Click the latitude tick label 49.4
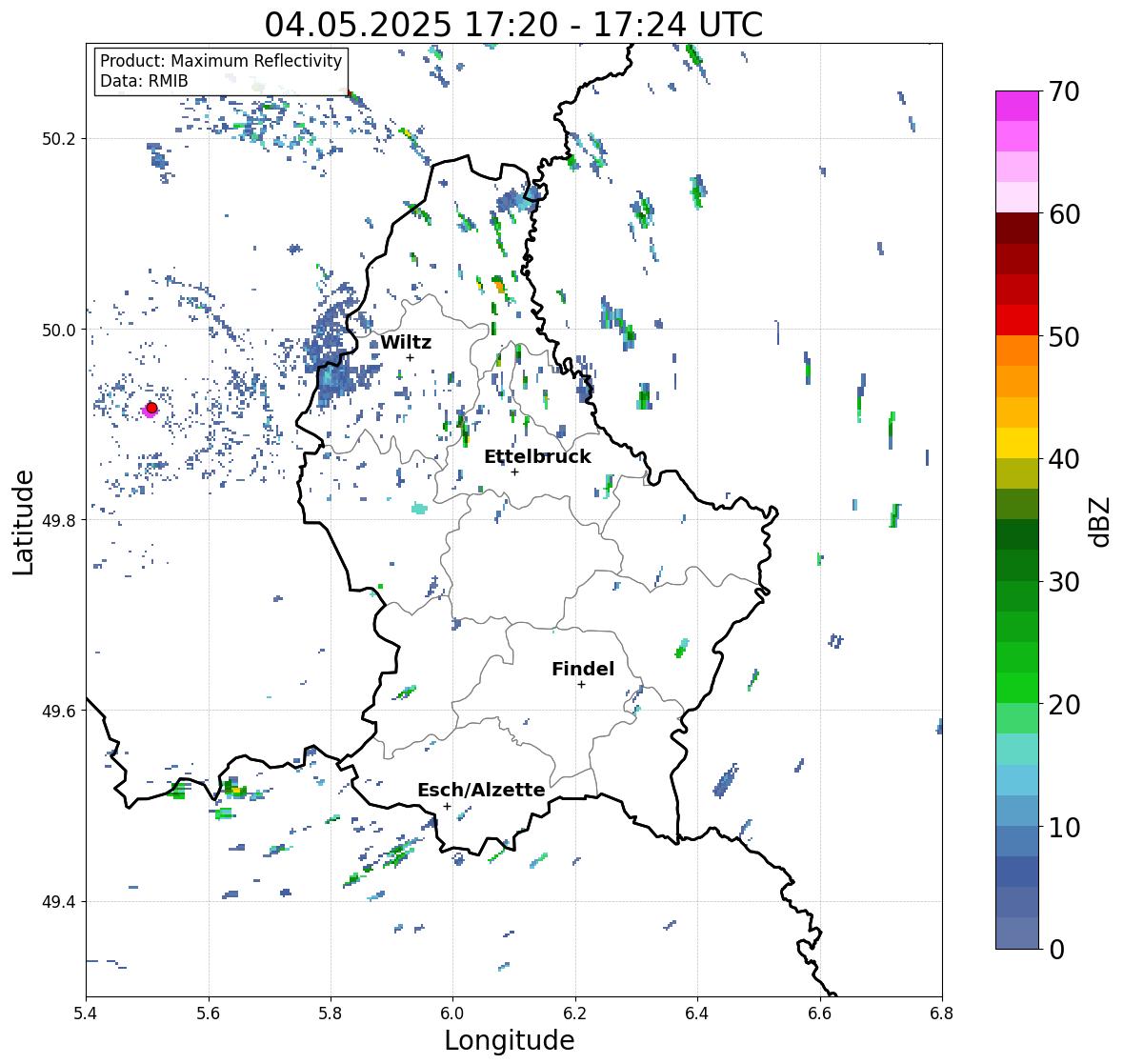1123x1064 pixels. [x=59, y=902]
